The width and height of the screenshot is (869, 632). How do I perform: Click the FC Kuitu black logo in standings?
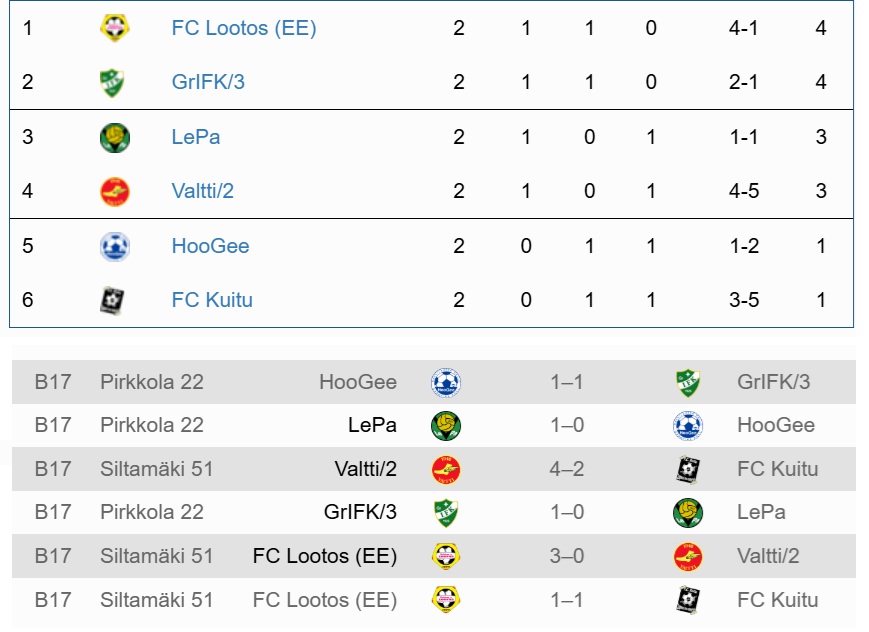(x=113, y=300)
